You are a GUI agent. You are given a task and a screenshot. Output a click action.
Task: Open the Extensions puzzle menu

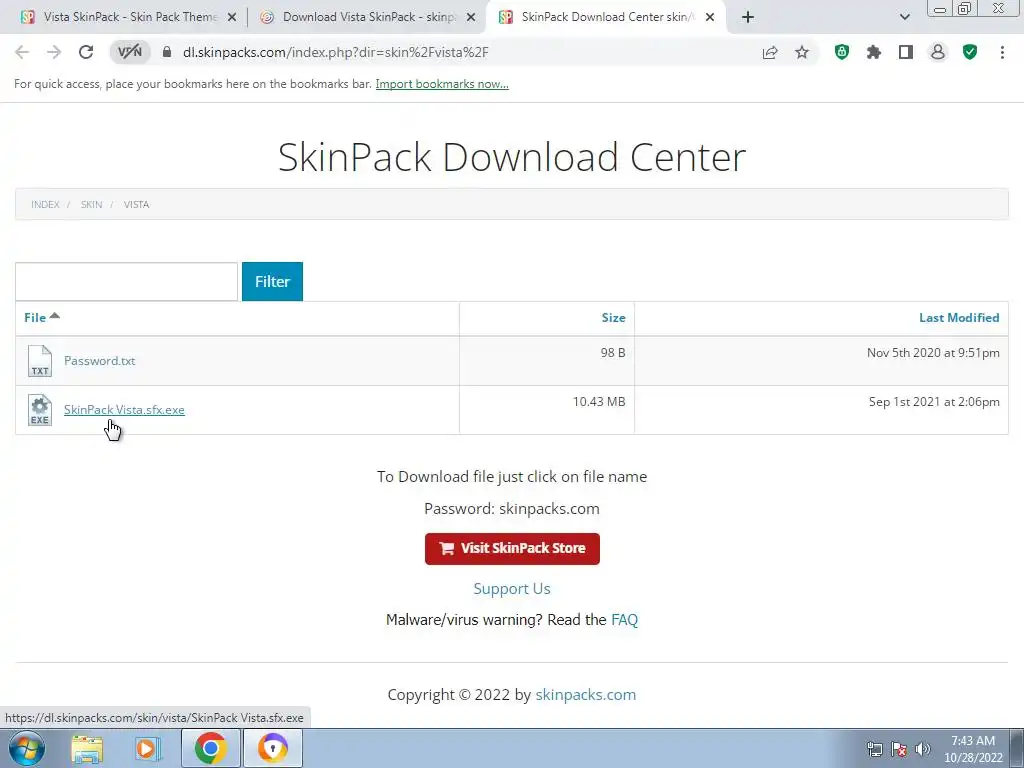(x=874, y=52)
